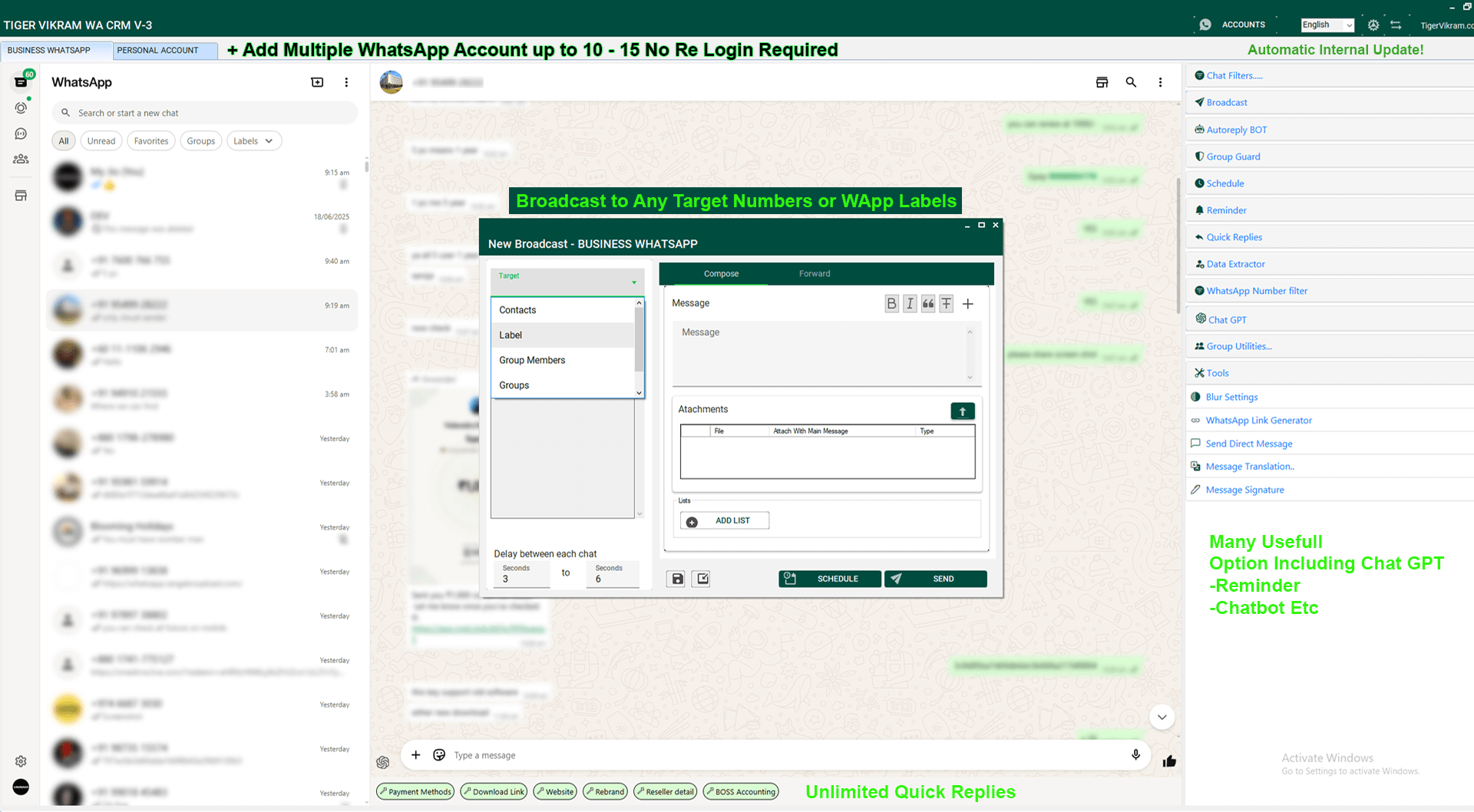1474x812 pixels.
Task: Click ADD LIST button
Action: coord(725,520)
